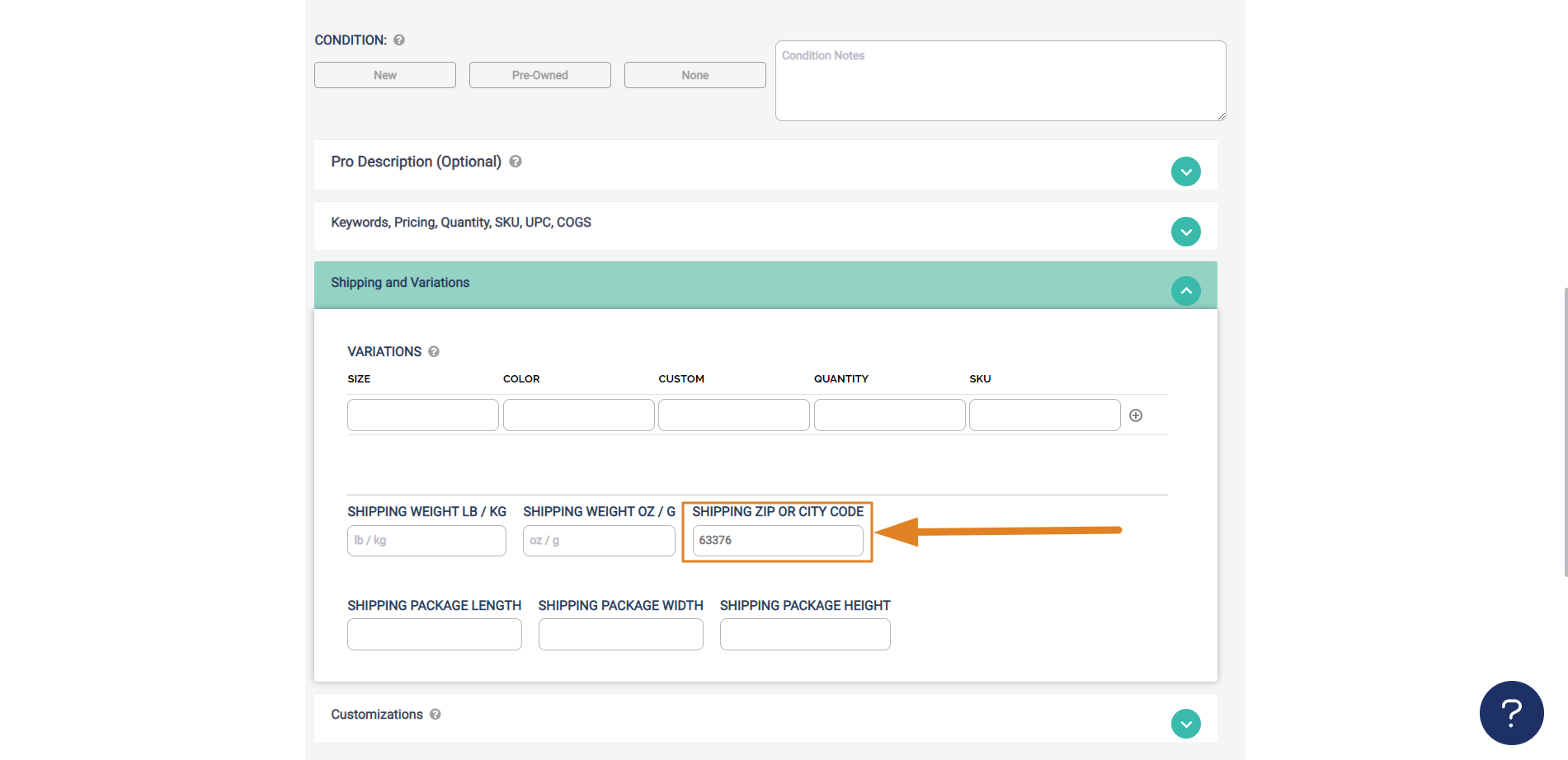Expand Keywords, Pricing, Quantity section

(x=1185, y=232)
